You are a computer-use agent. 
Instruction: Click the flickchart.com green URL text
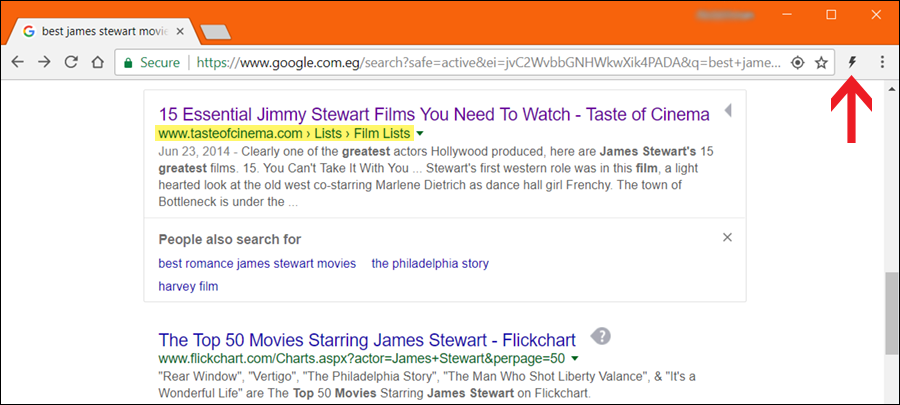(362, 359)
